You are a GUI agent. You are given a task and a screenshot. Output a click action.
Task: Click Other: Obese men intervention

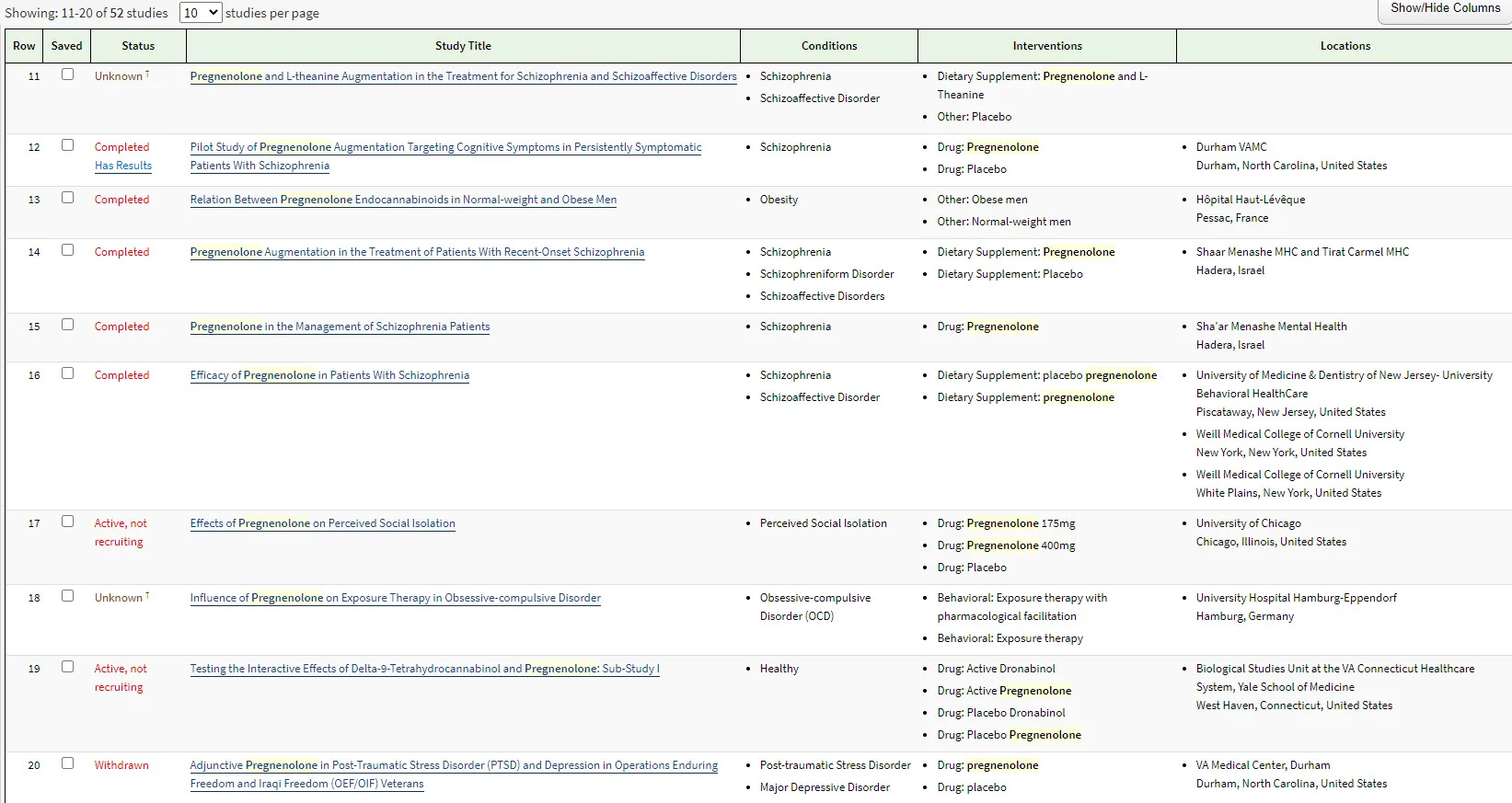(x=983, y=200)
